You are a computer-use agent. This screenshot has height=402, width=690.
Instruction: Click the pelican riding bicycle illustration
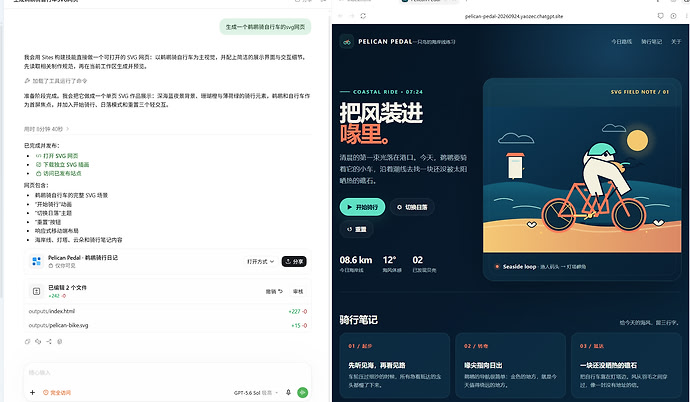594,188
